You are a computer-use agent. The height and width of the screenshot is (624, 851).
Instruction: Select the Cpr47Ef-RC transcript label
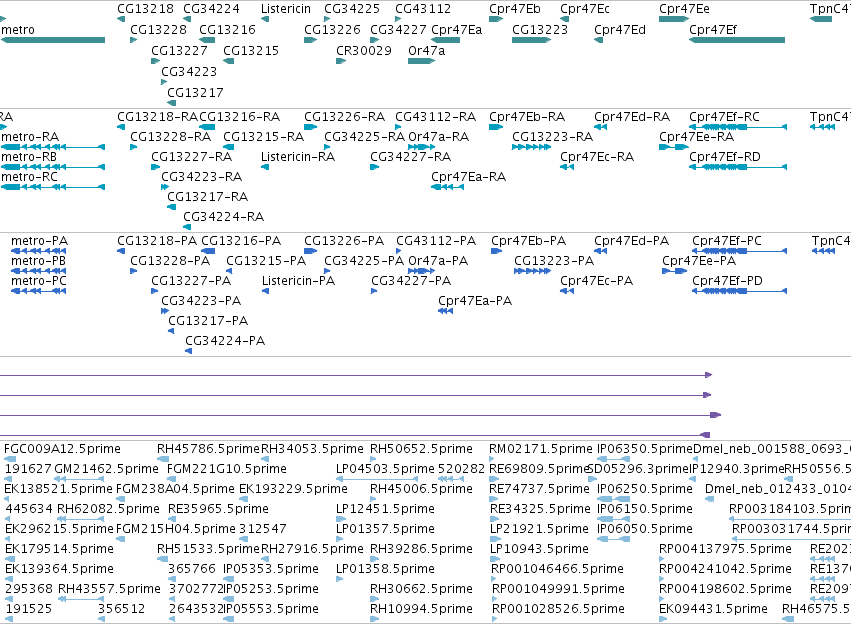click(724, 117)
